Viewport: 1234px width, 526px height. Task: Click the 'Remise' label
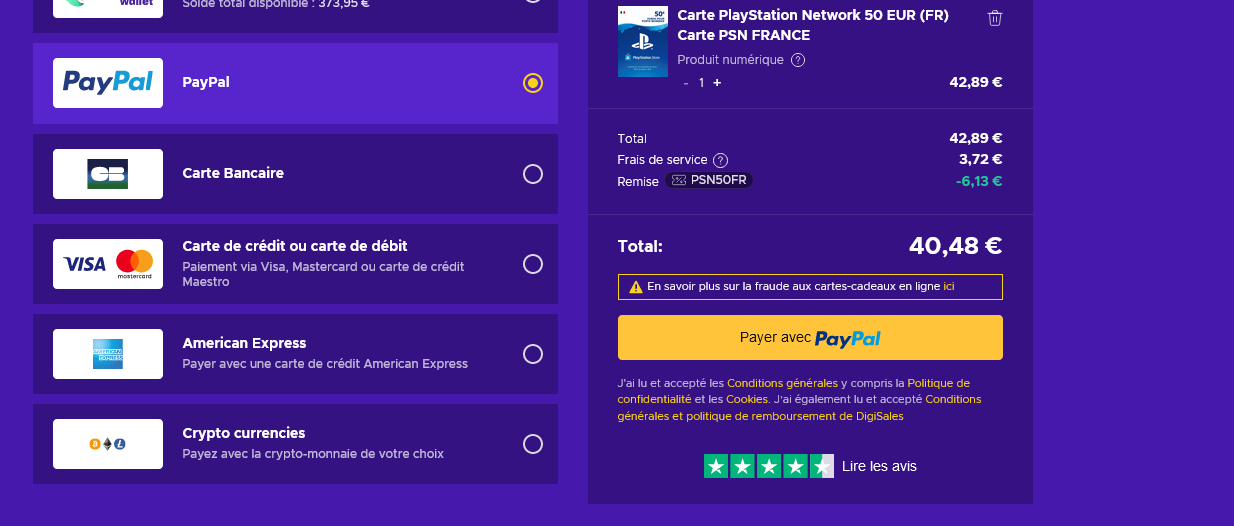638,182
